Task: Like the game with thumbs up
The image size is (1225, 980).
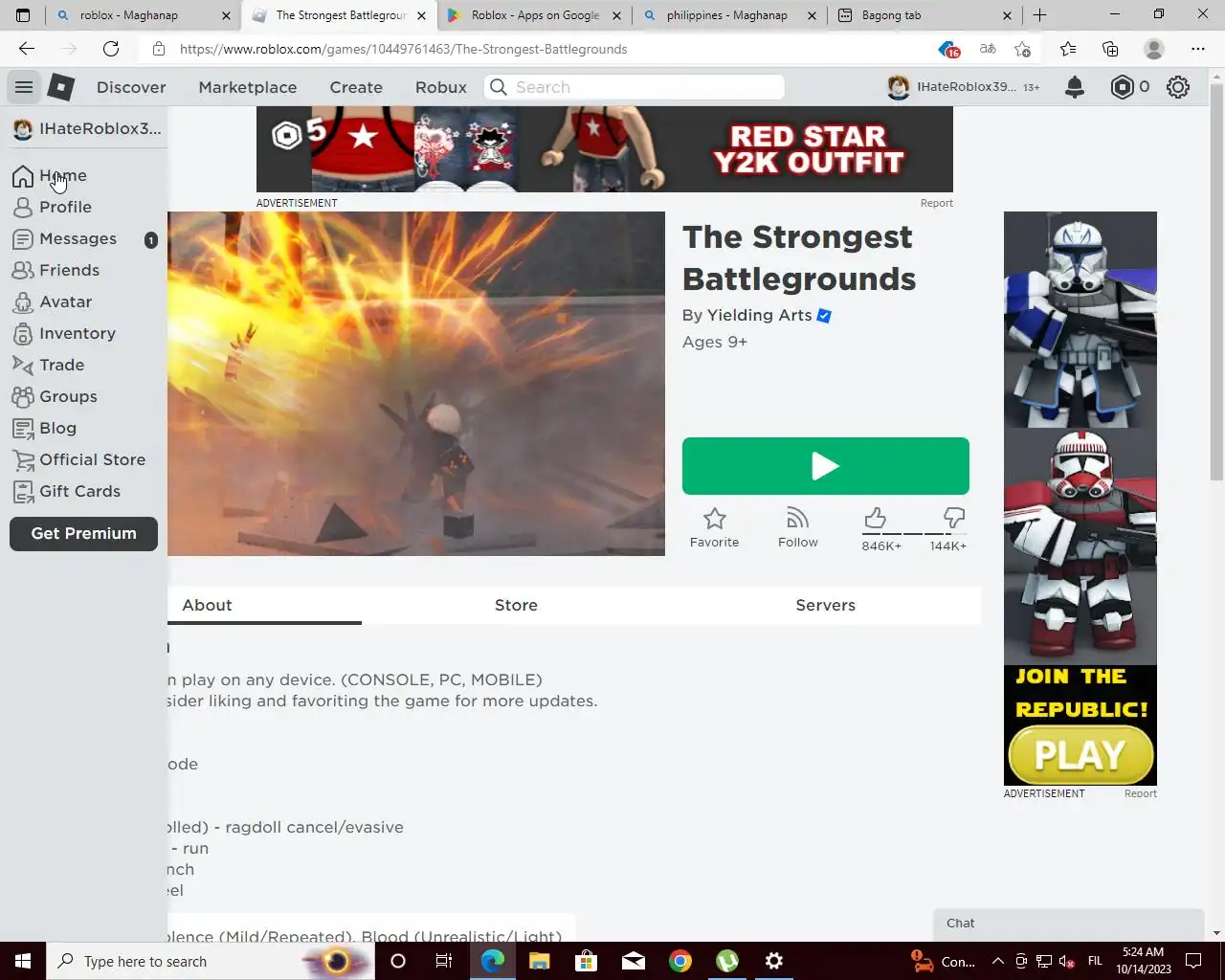Action: (x=875, y=518)
